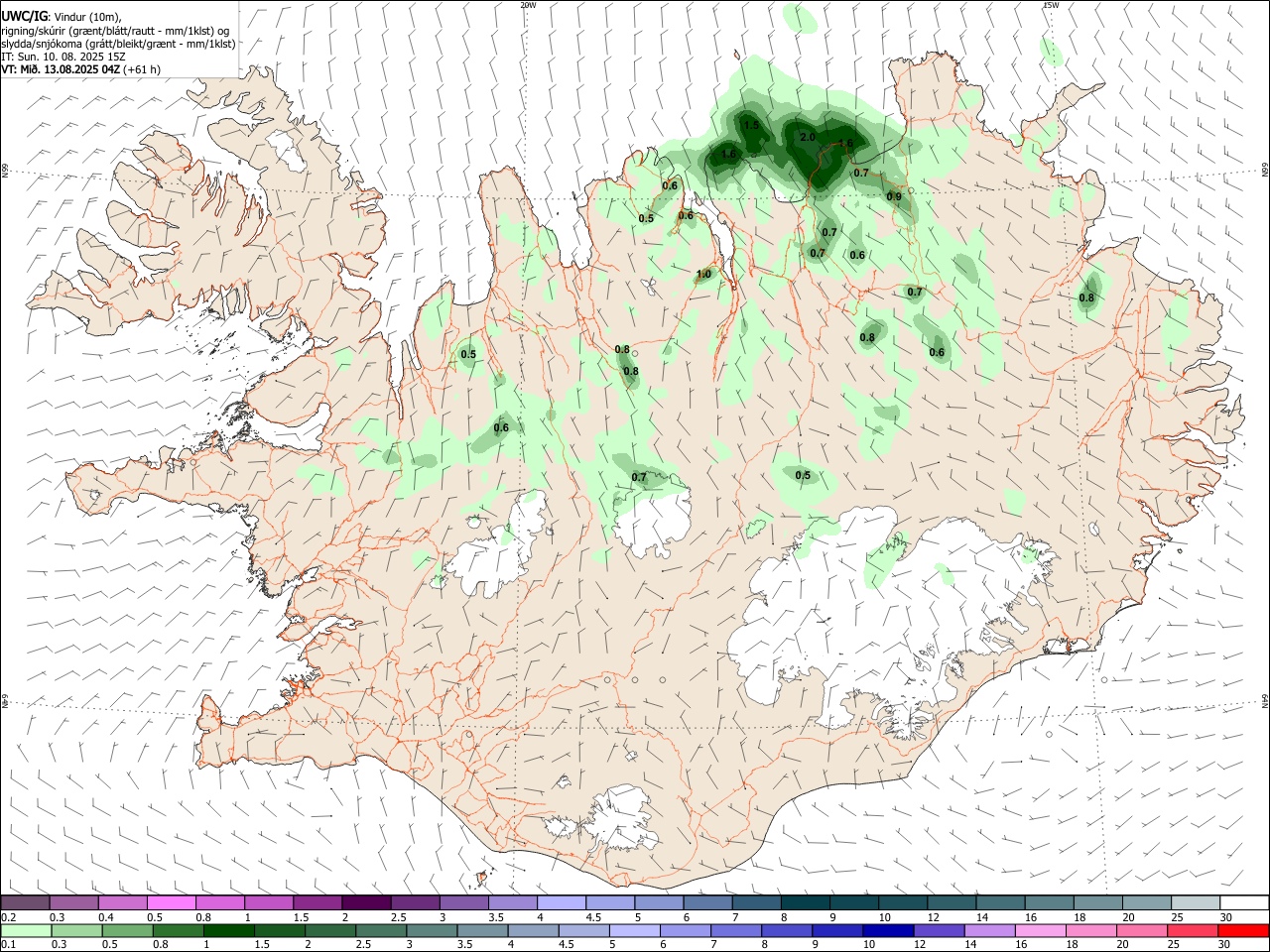
Task: Click the '20W' longitude label
Action: click(528, 5)
